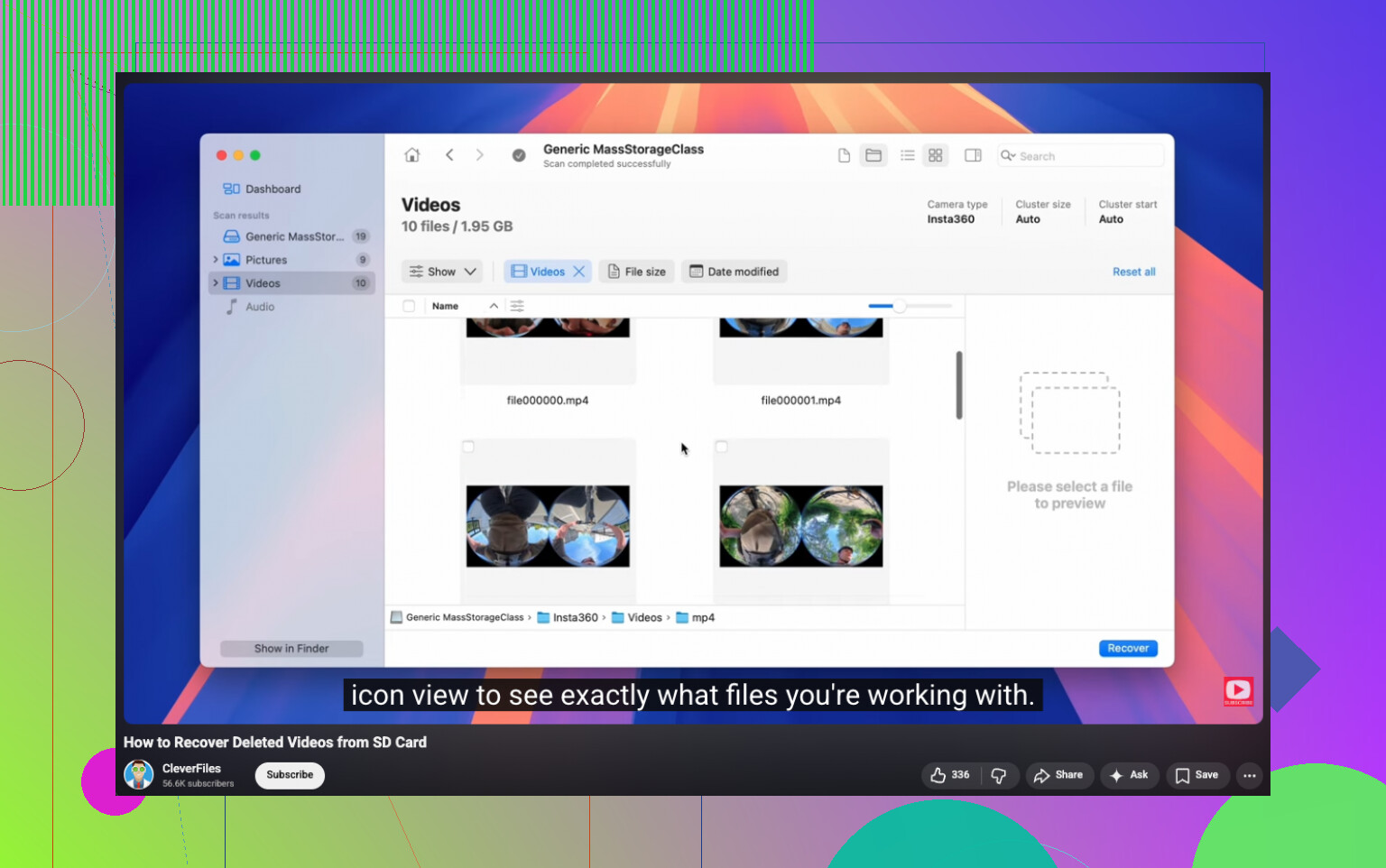
Task: Switch to file document view icon
Action: (844, 155)
